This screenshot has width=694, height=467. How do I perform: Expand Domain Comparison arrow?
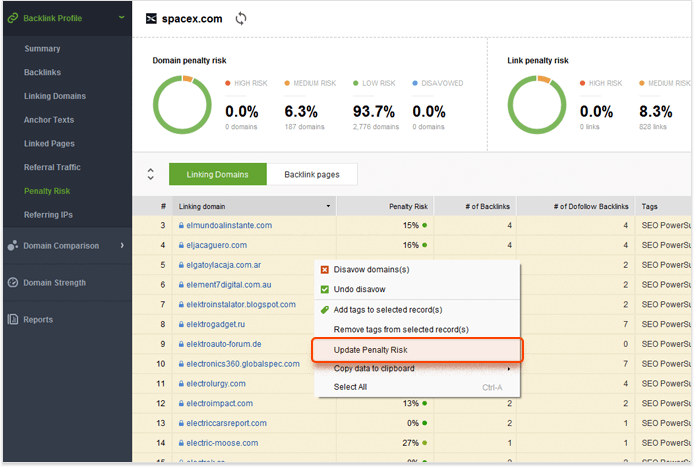click(x=122, y=245)
